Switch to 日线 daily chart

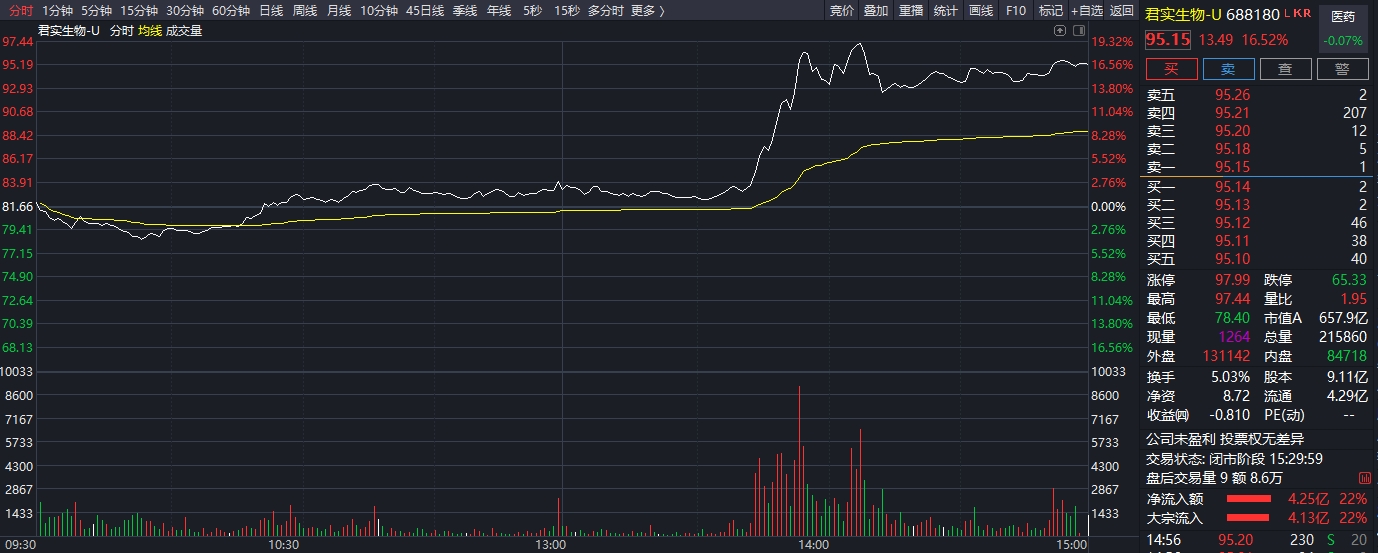pyautogui.click(x=271, y=11)
